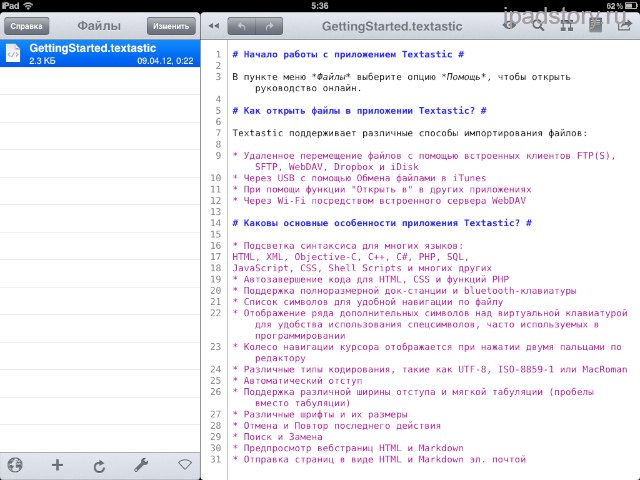This screenshot has height=480, width=640.
Task: Tap the status bar clock 5:36
Action: 320,6
